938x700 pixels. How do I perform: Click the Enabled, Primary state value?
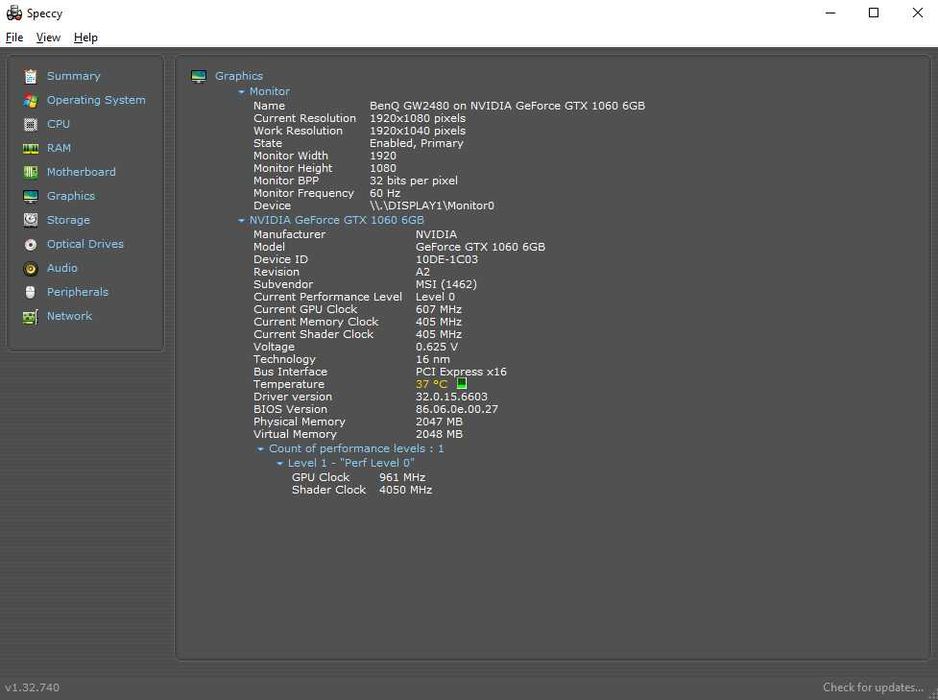(x=416, y=143)
